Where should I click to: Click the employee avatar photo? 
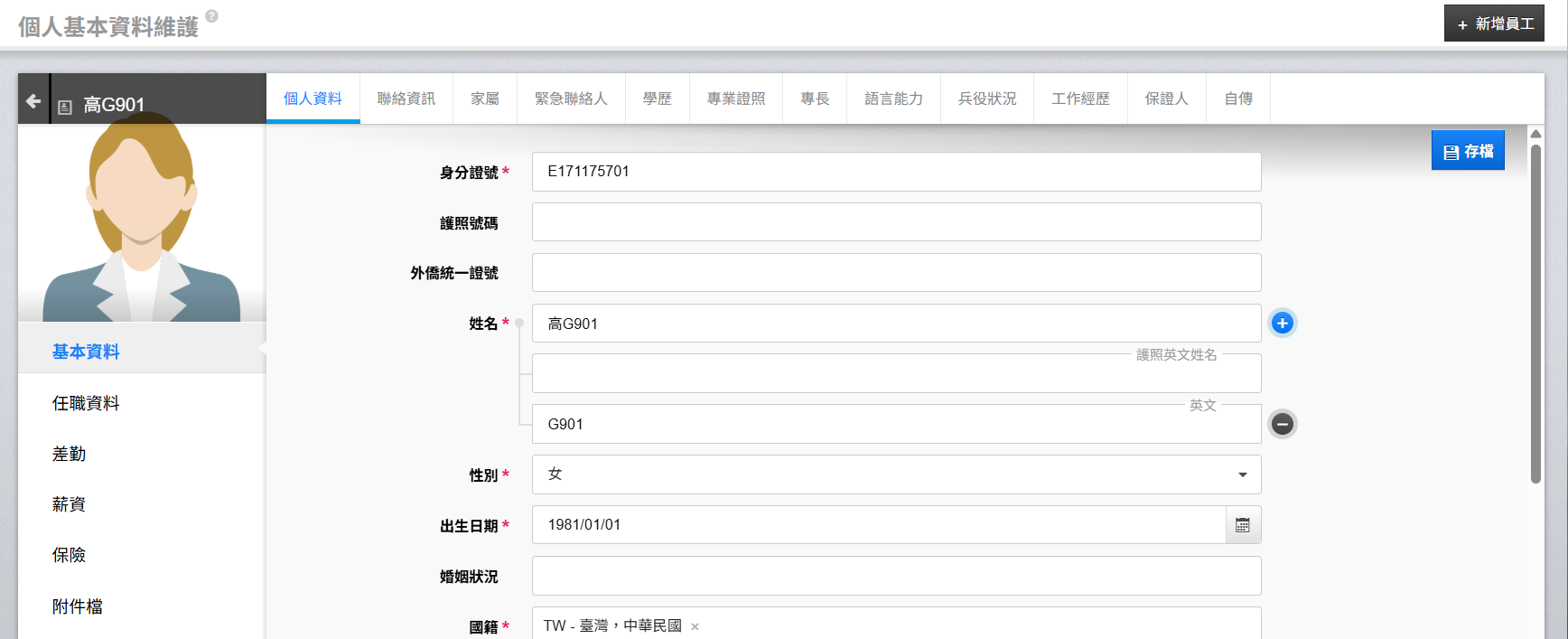click(142, 221)
